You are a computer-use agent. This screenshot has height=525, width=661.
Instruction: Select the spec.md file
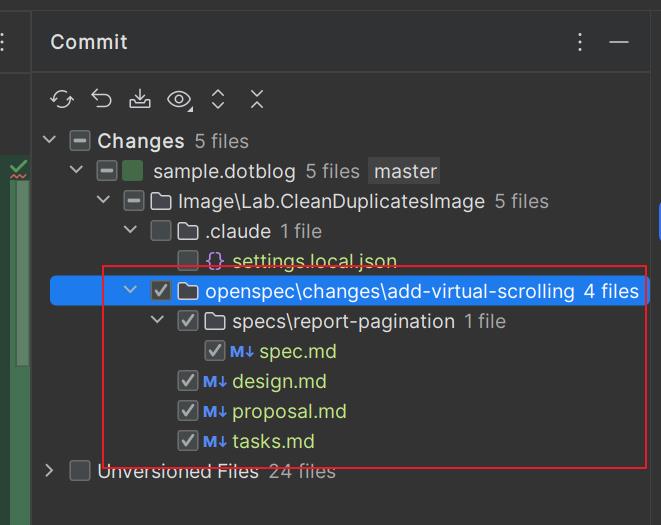(x=297, y=351)
